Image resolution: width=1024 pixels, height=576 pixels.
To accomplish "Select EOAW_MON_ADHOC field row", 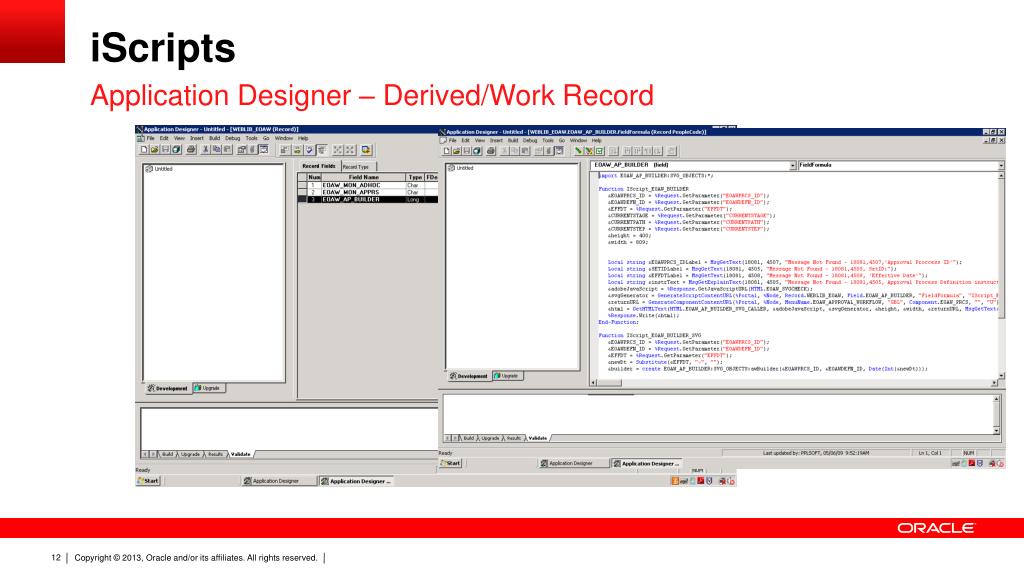I will (368, 185).
